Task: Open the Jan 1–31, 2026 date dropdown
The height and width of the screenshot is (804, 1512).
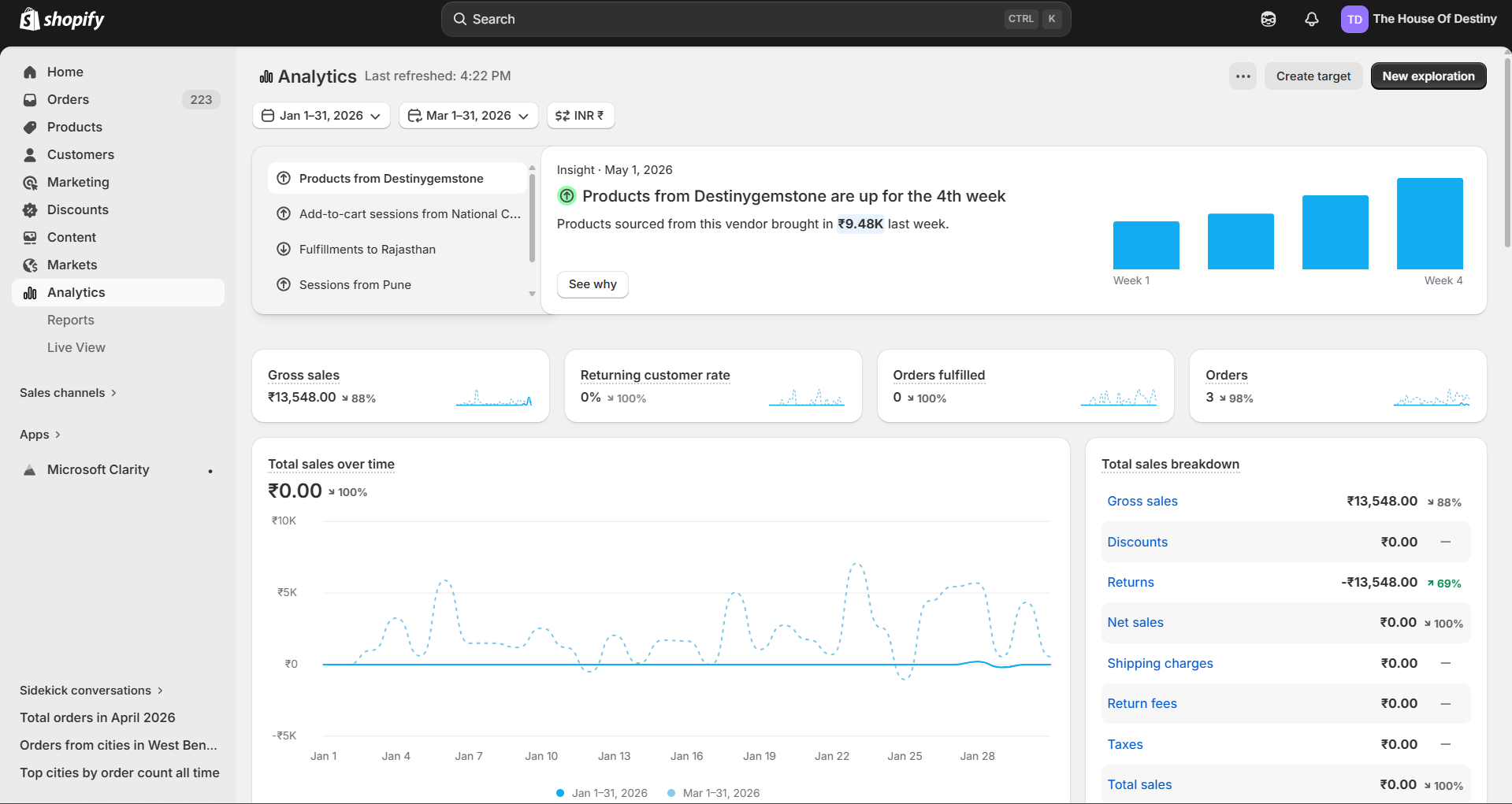Action: 321,116
